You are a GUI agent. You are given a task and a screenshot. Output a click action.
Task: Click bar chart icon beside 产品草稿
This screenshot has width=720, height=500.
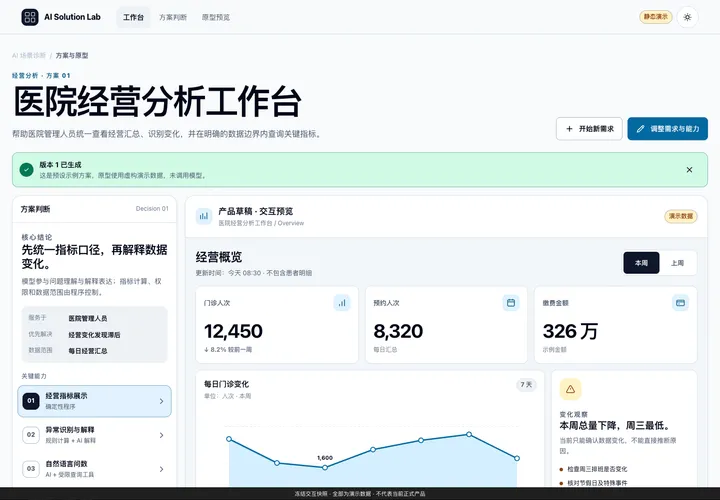coord(204,216)
